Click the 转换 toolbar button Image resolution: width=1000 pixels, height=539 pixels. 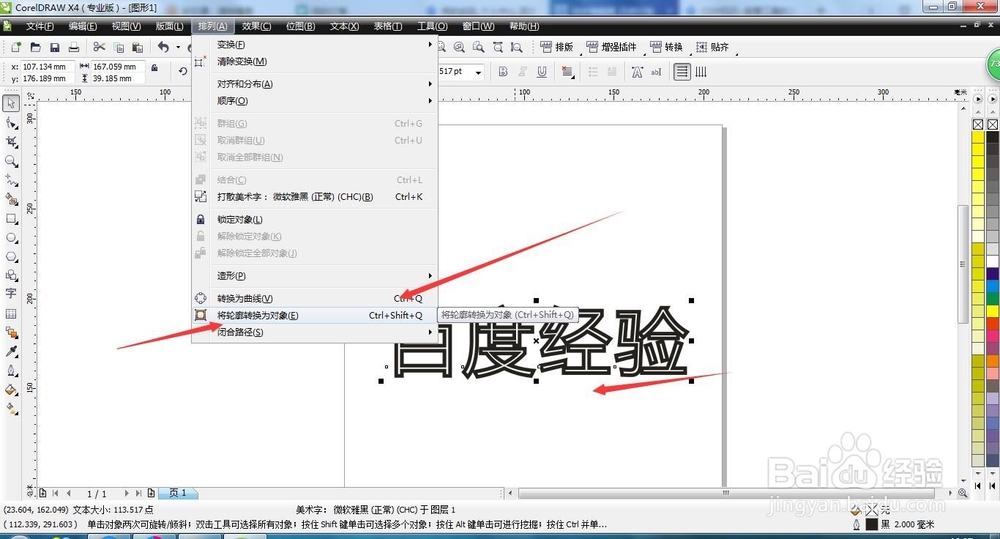pos(666,47)
